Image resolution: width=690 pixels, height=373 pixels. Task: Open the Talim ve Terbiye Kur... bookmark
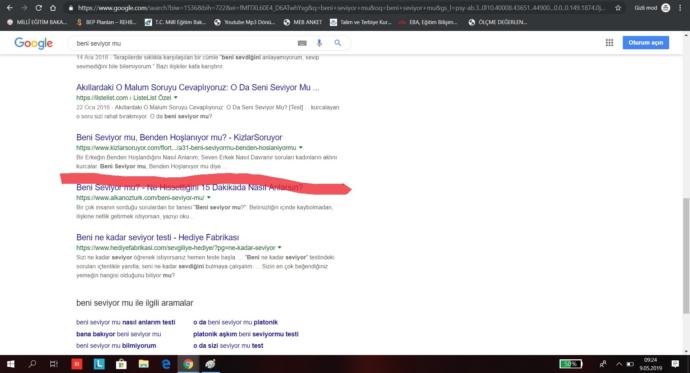pos(360,22)
